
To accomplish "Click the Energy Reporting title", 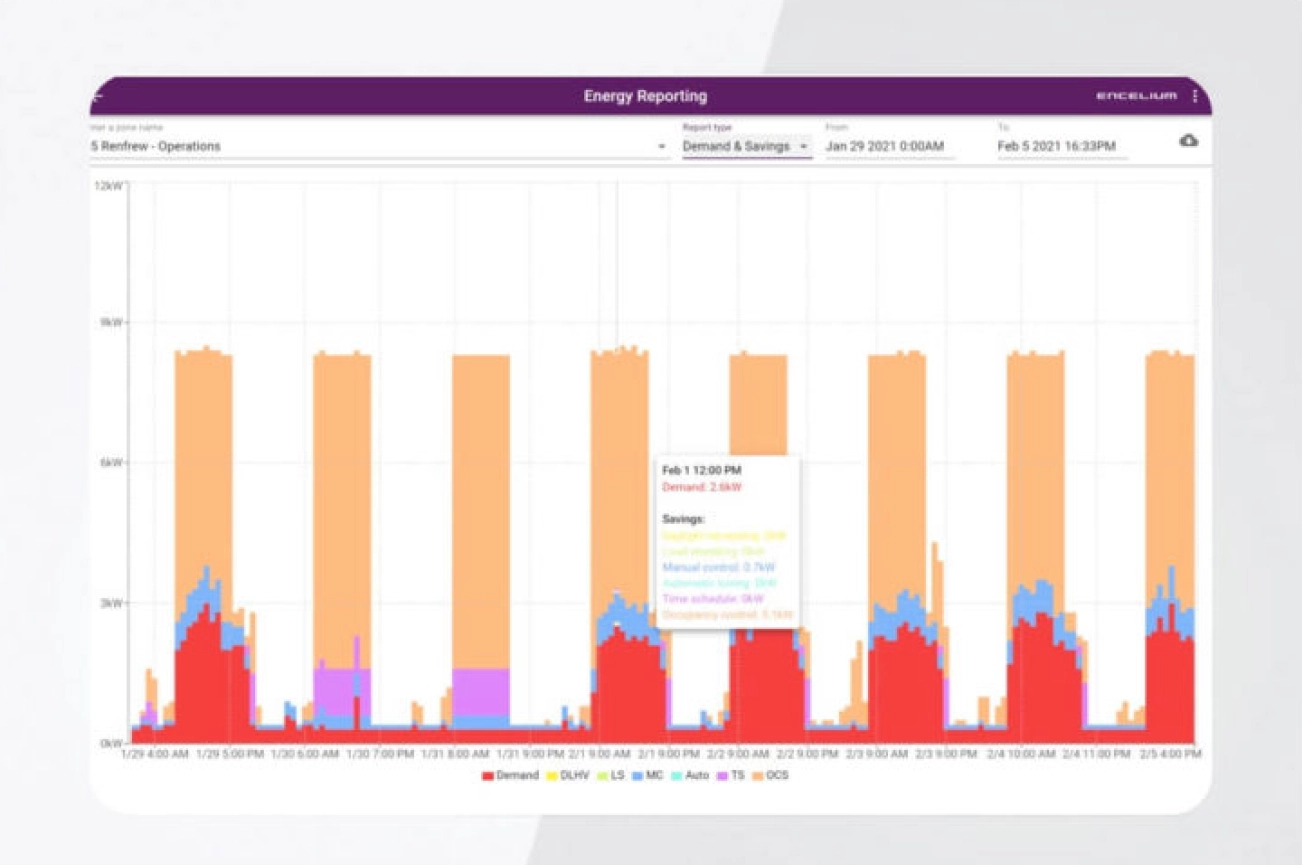I will click(x=645, y=96).
